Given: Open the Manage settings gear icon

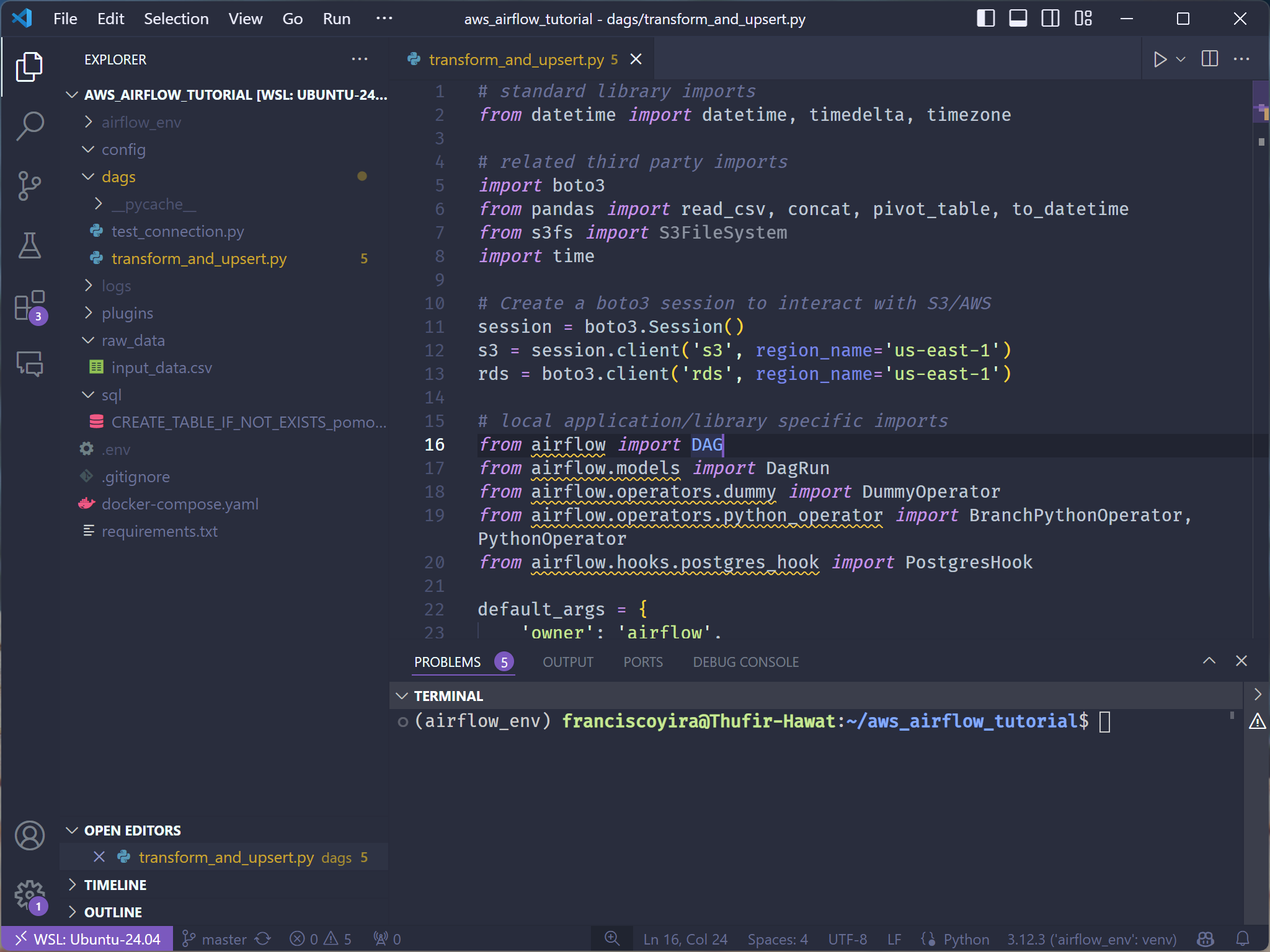Looking at the screenshot, I should pyautogui.click(x=29, y=895).
